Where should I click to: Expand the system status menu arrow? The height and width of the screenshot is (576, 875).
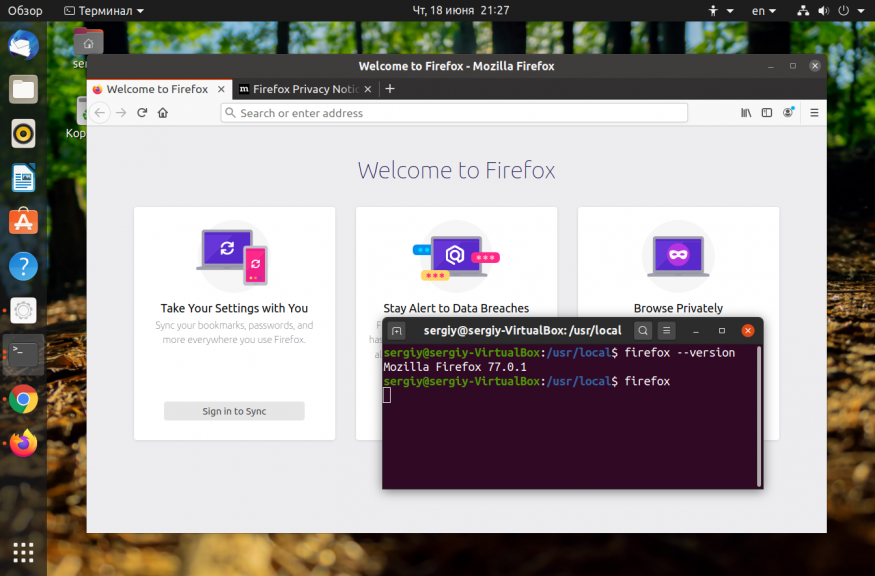[861, 11]
